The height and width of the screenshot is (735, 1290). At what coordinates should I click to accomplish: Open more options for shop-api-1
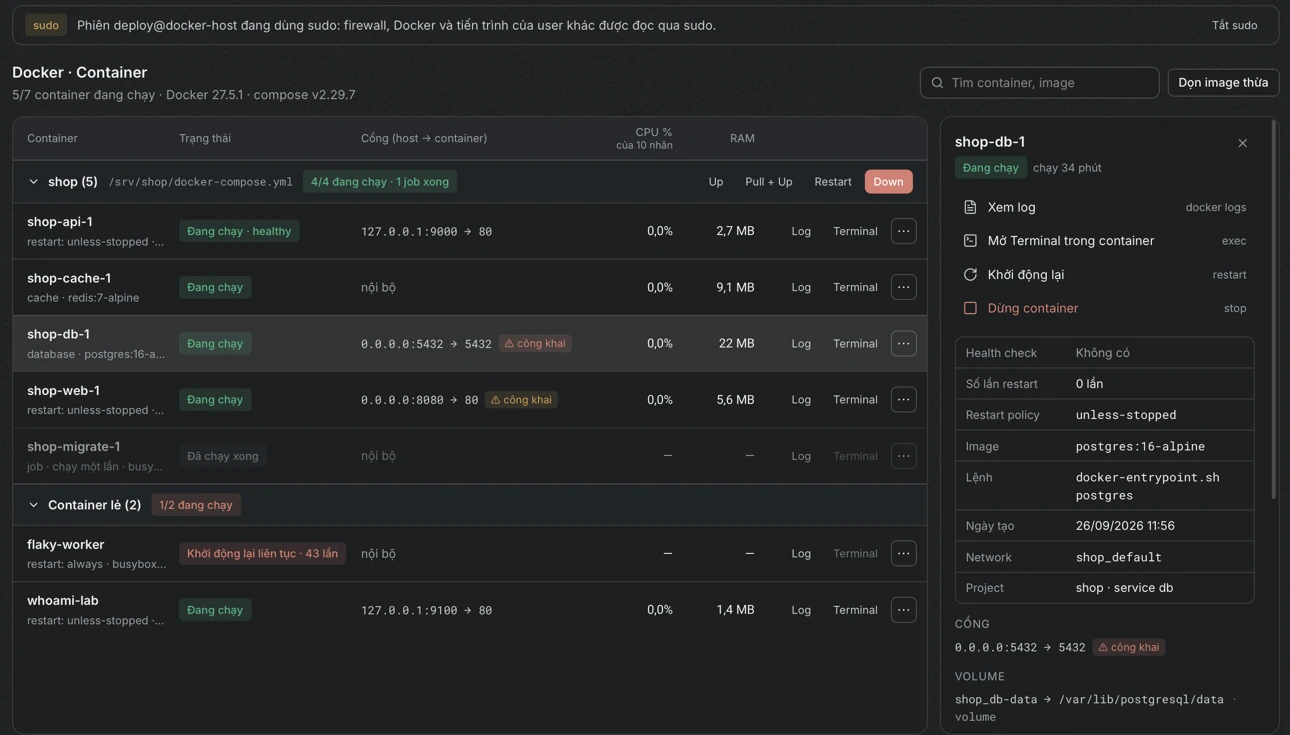click(x=903, y=231)
